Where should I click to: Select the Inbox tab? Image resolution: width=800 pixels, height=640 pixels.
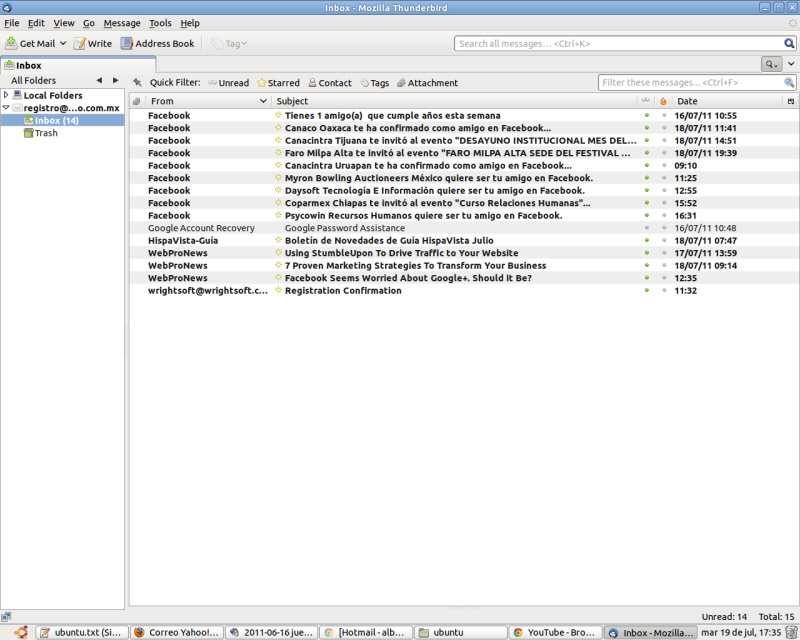click(x=78, y=65)
